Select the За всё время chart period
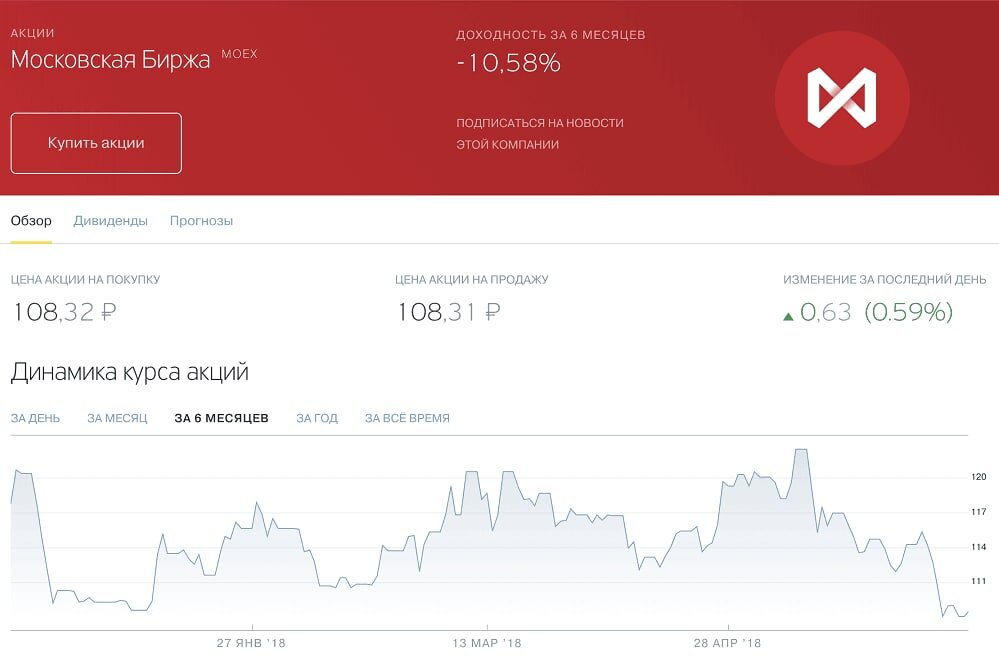999x663 pixels. click(x=407, y=418)
